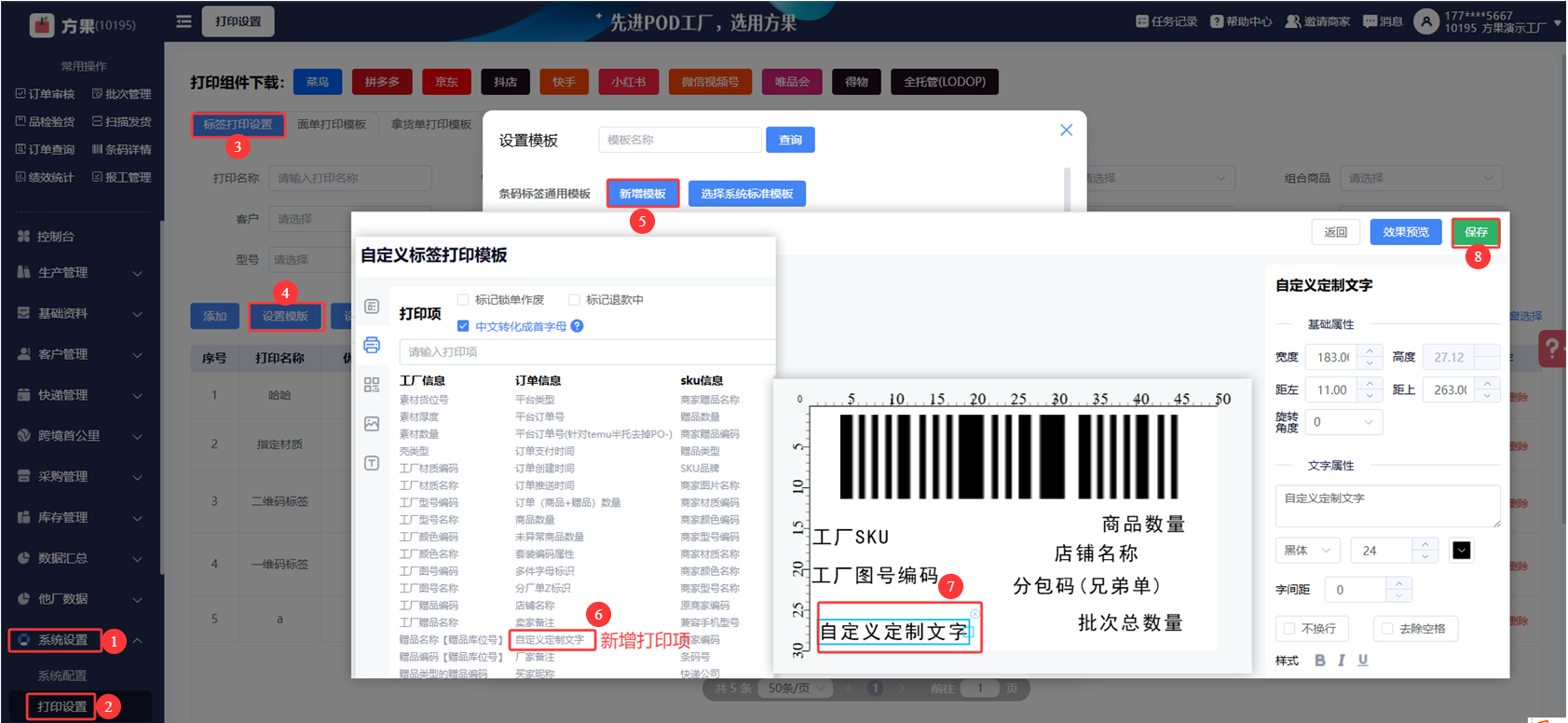Click the 打印设置 page tab in the header

pos(239,21)
